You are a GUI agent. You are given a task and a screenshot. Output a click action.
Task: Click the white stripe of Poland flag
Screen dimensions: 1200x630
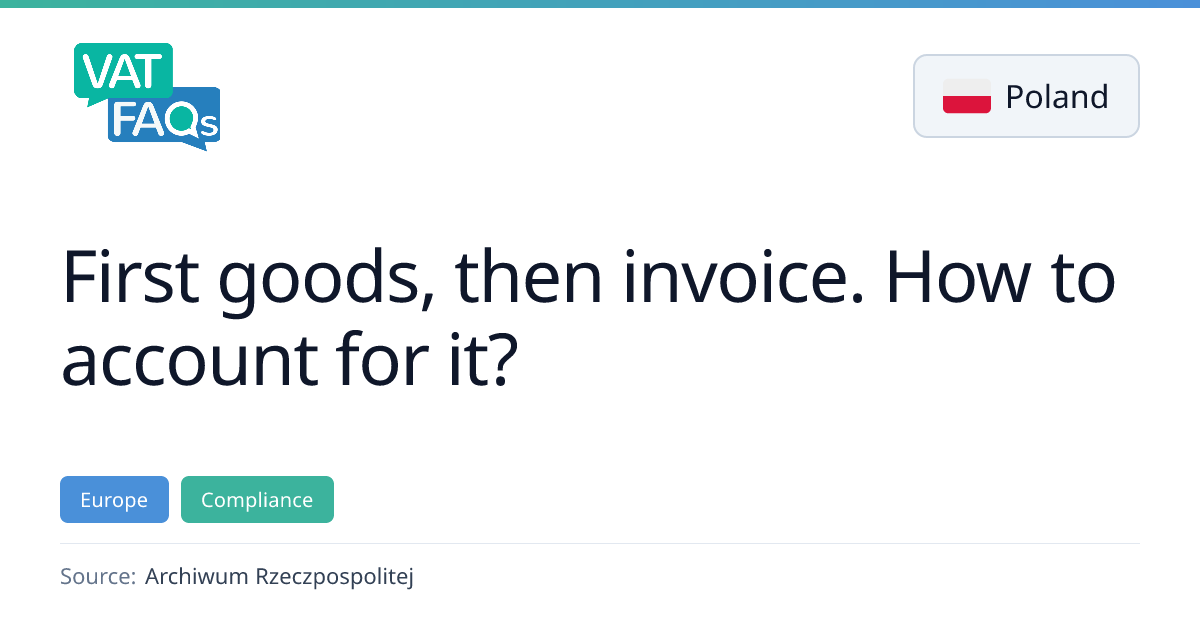point(966,88)
